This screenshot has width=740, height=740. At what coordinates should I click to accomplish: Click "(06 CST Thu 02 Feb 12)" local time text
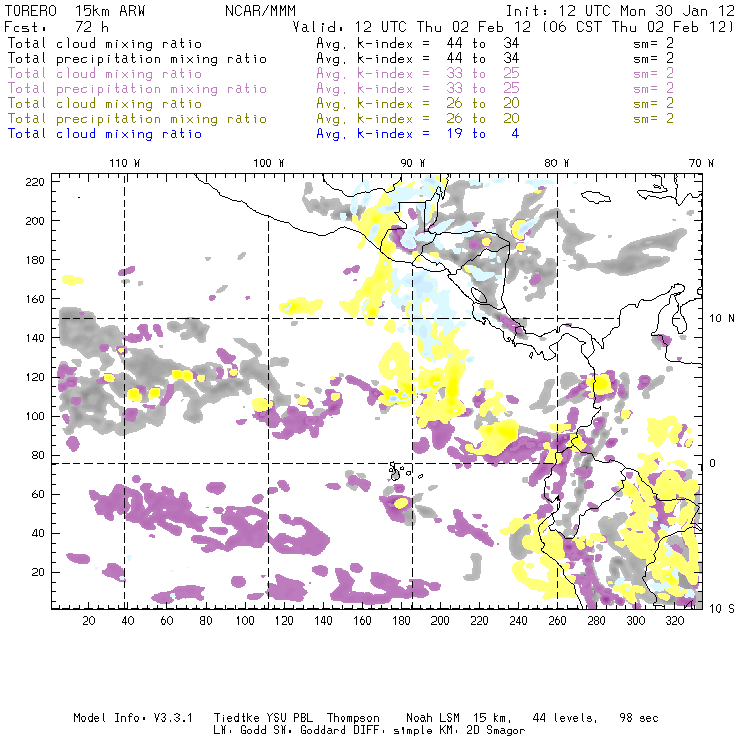[638, 27]
